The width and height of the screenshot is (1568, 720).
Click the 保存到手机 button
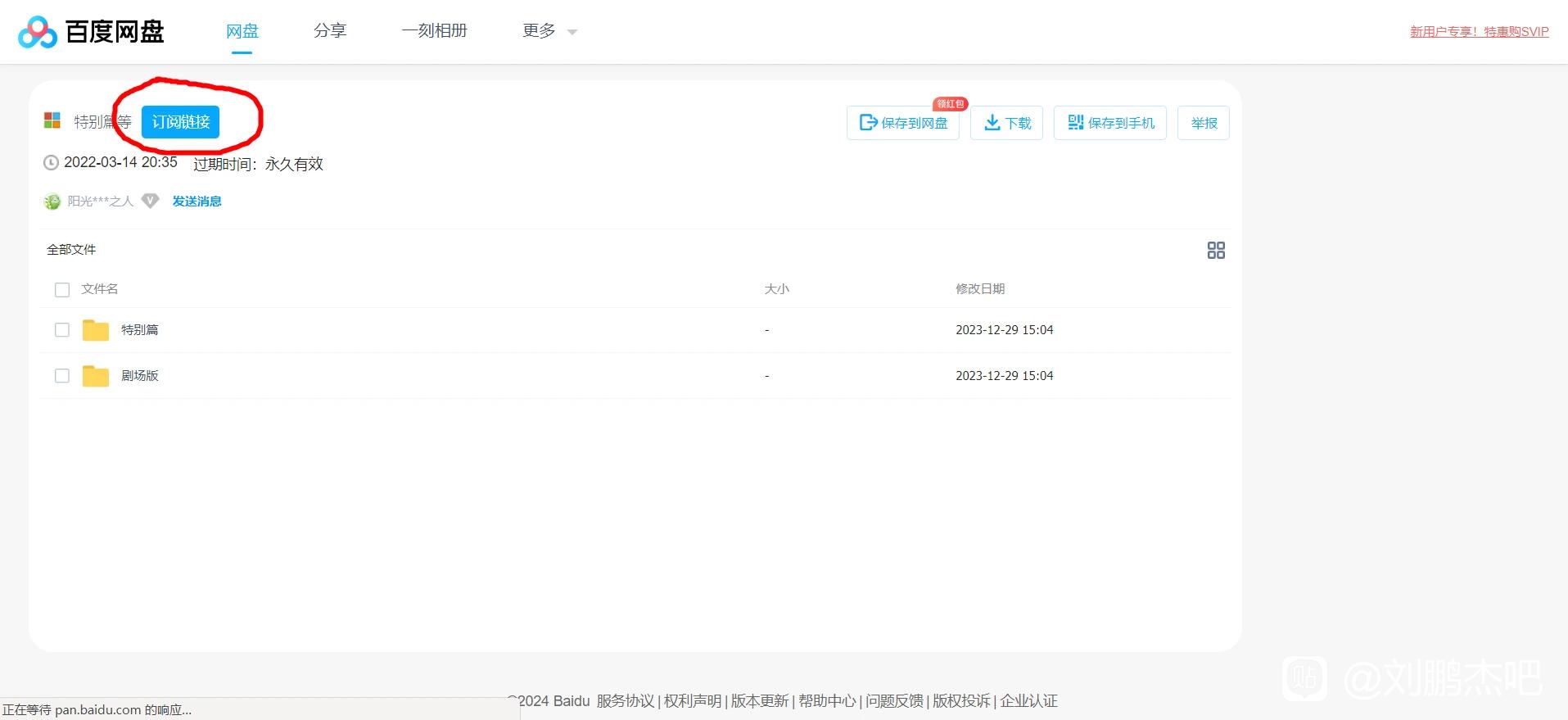click(1110, 123)
